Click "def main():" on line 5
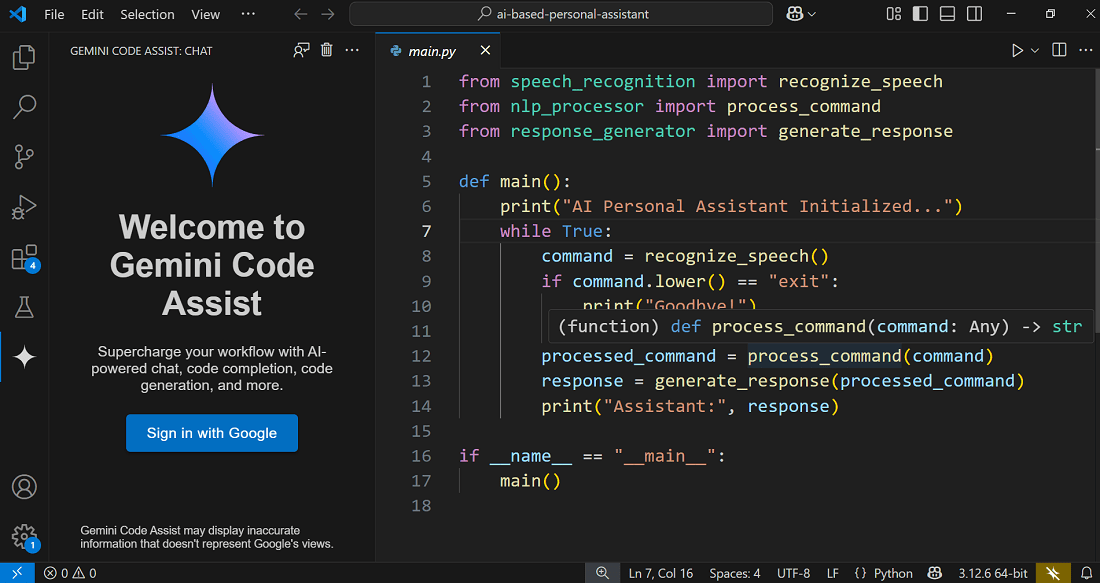Viewport: 1100px width, 583px height. point(516,182)
